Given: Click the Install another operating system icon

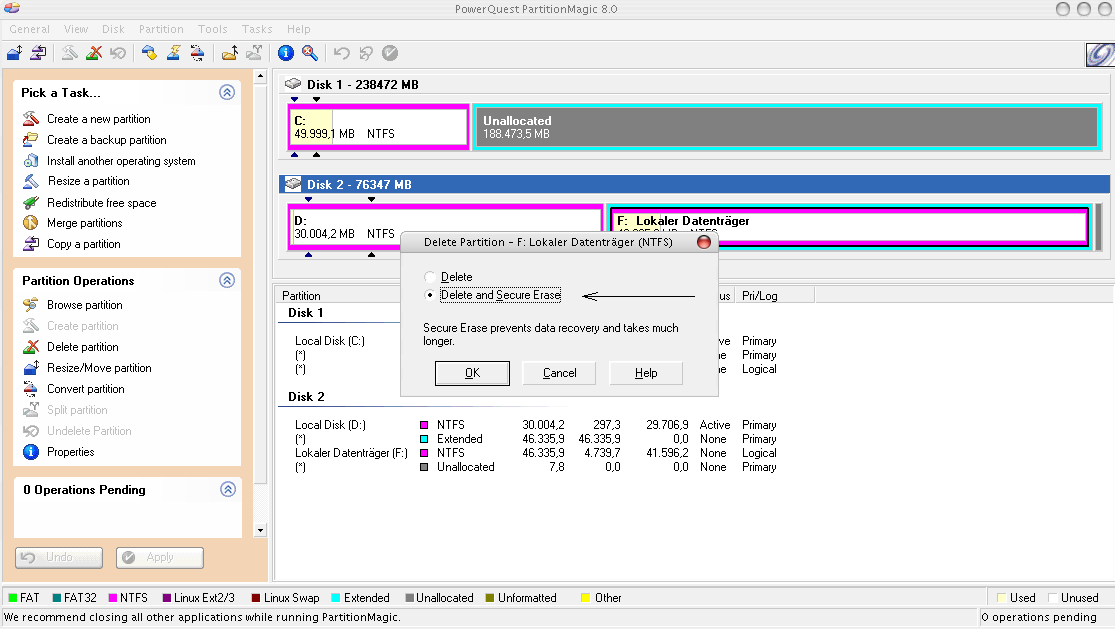Looking at the screenshot, I should point(31,161).
